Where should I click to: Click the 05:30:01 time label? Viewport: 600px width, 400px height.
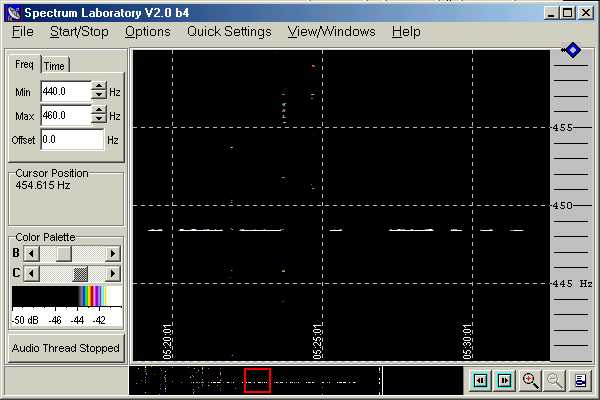tap(468, 341)
